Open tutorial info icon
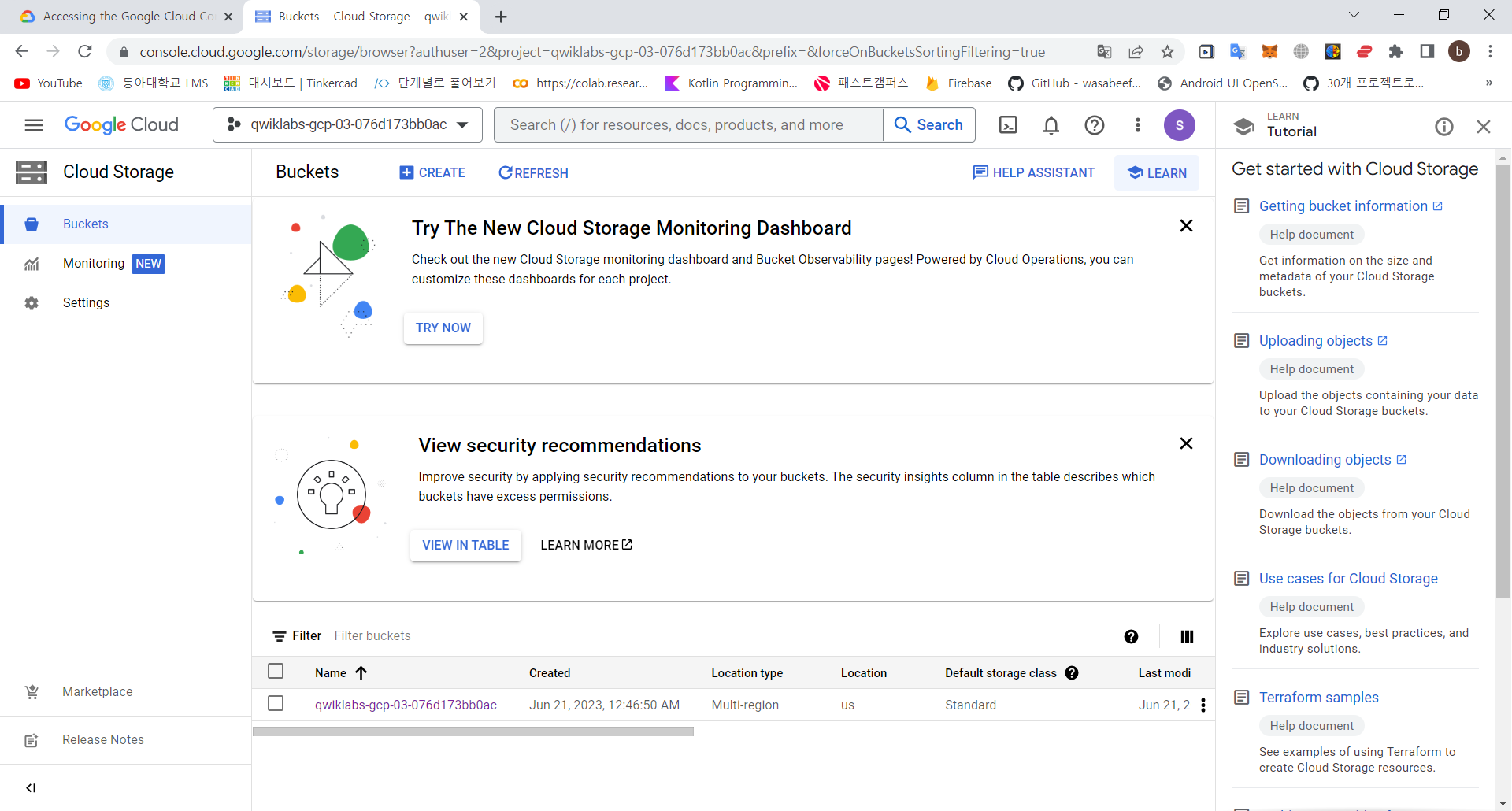 (x=1444, y=127)
